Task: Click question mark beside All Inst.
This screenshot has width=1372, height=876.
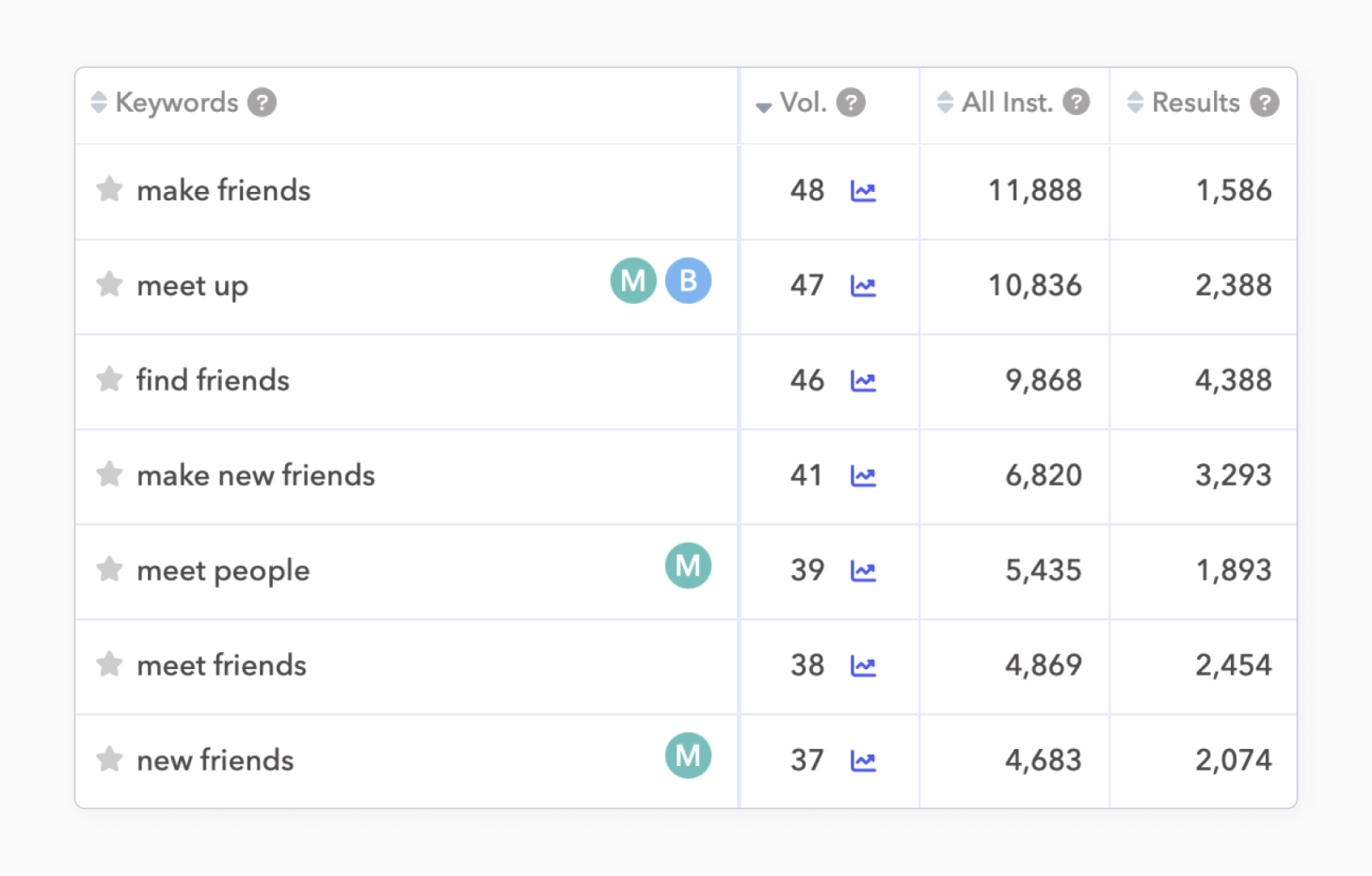Action: [x=1076, y=103]
